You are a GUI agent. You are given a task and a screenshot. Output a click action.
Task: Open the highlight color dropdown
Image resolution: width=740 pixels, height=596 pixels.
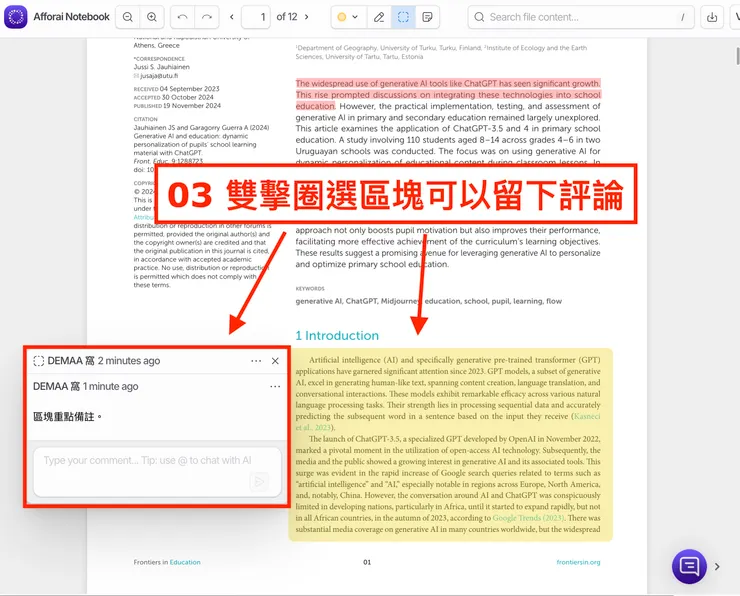pyautogui.click(x=348, y=17)
